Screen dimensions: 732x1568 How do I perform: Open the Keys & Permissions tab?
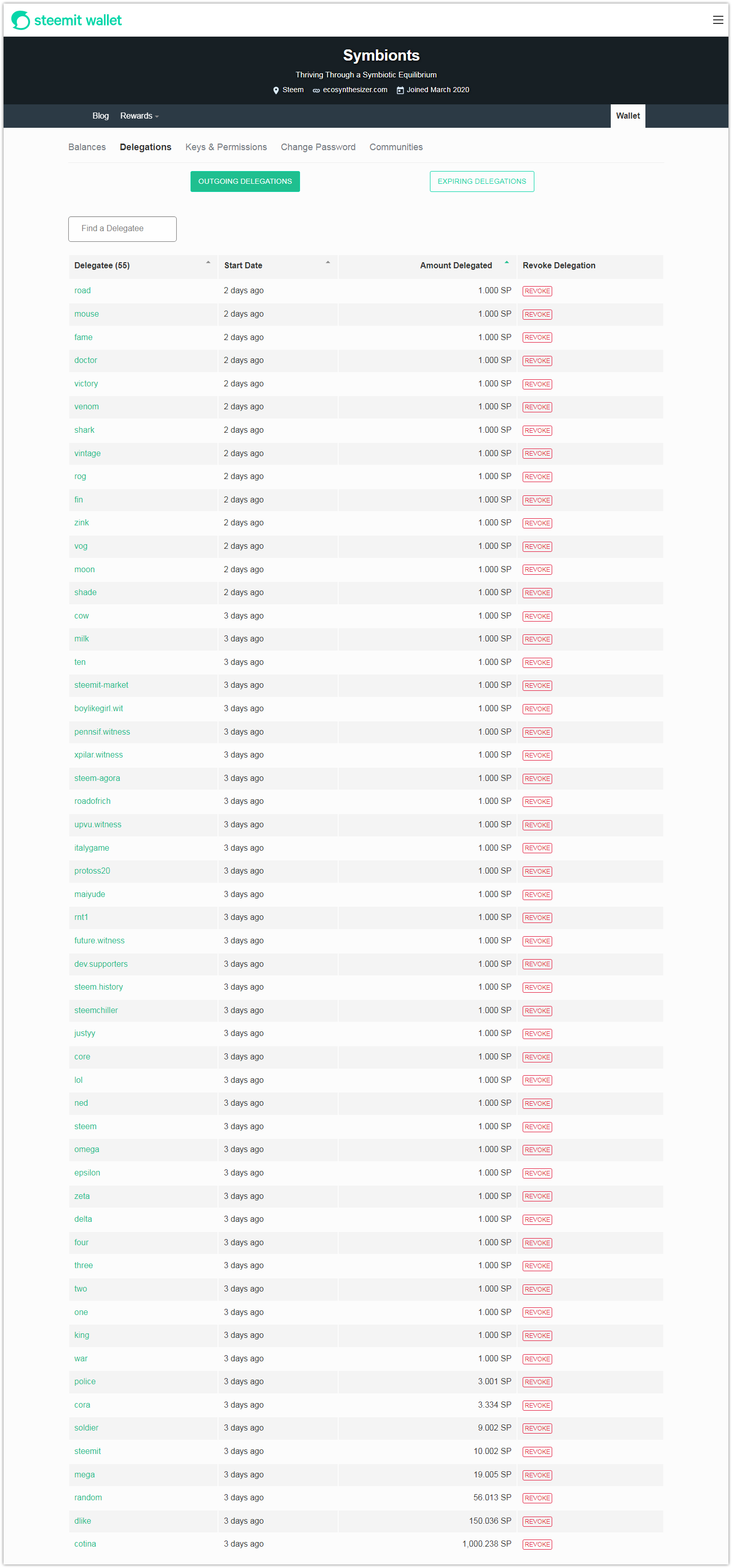tap(226, 147)
